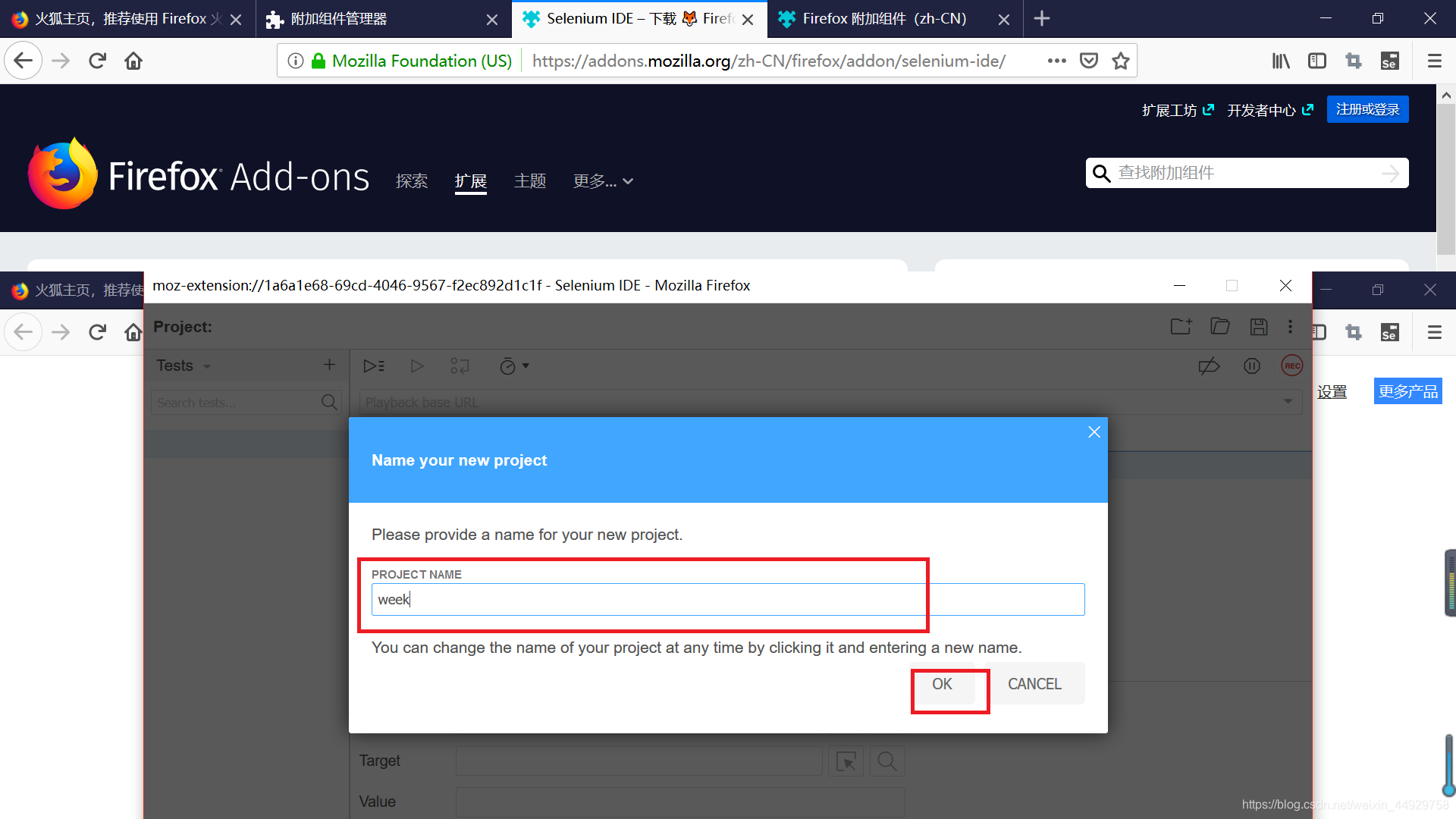Close the Selenium IDE – 下载 tab
1456x819 pixels.
tap(748, 20)
